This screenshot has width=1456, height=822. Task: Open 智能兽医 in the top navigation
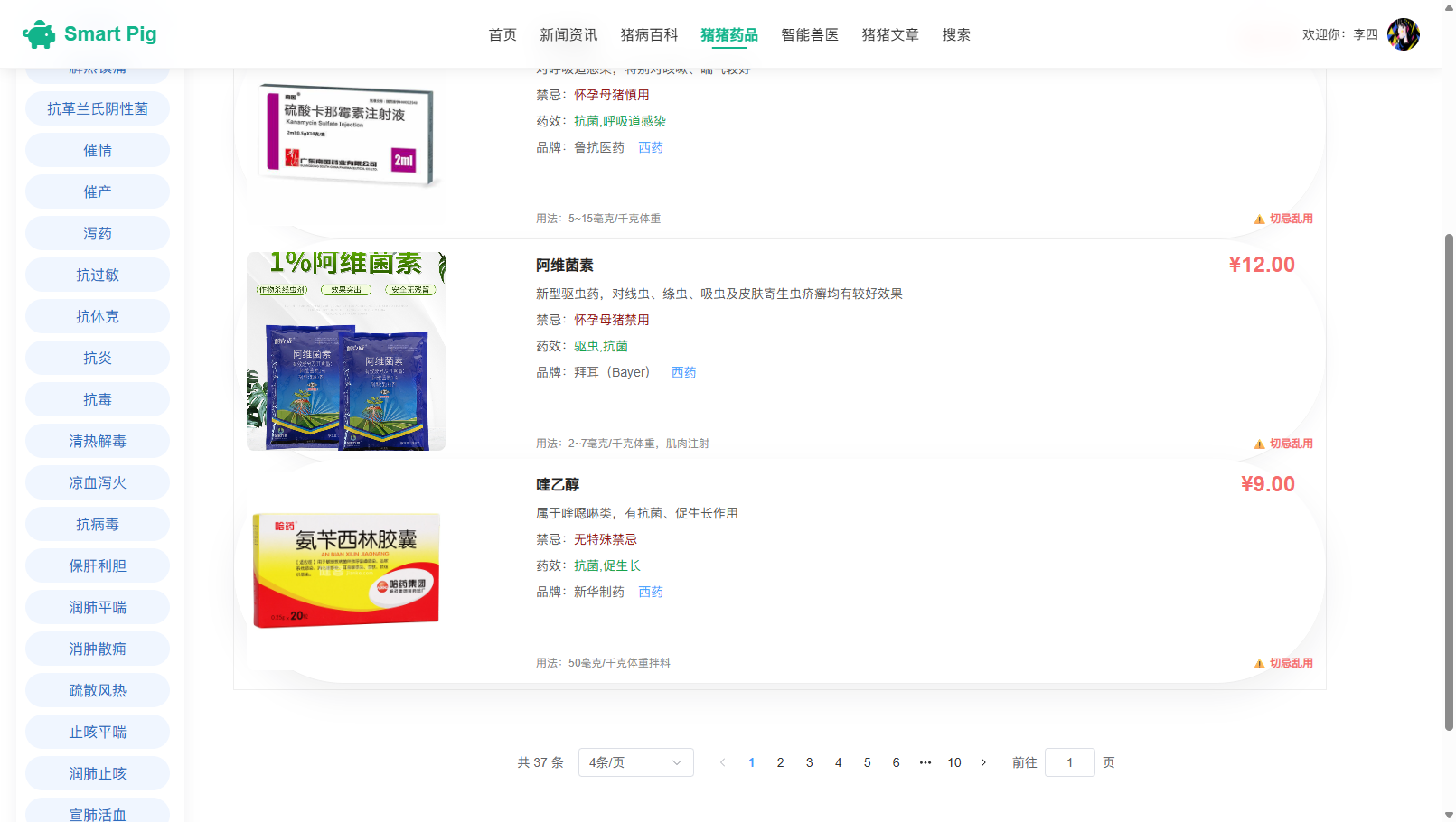(x=810, y=34)
